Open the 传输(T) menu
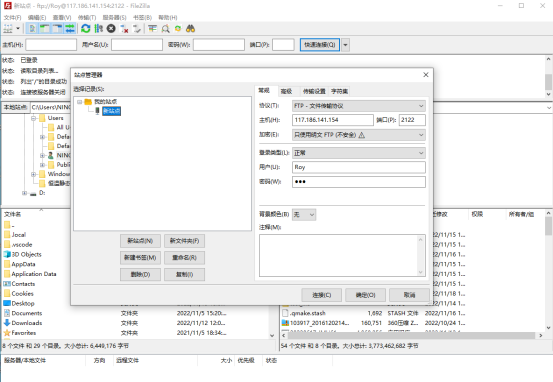This screenshot has width=553, height=382. (87, 17)
